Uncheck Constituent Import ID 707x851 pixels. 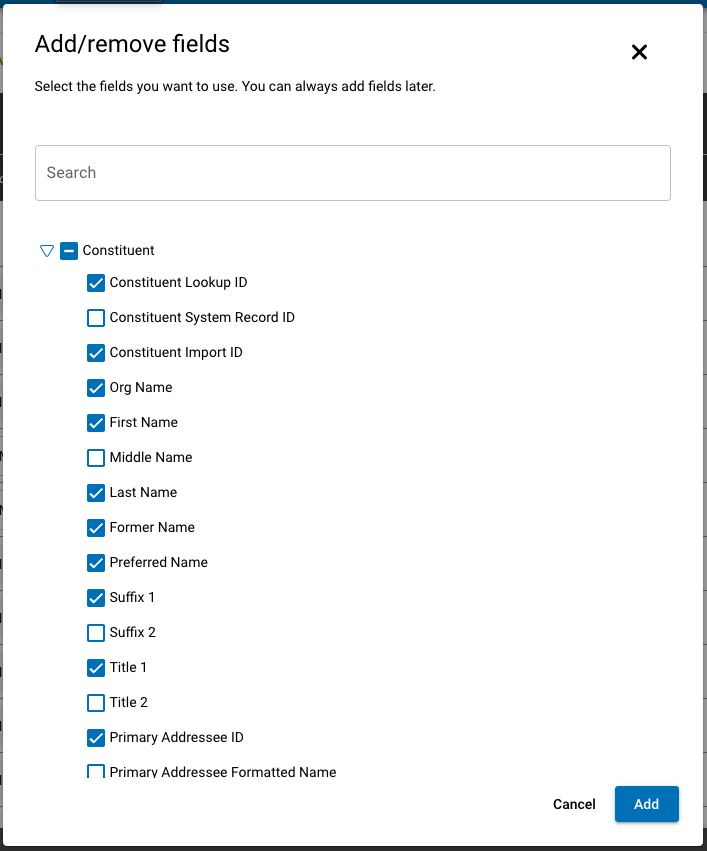click(96, 353)
